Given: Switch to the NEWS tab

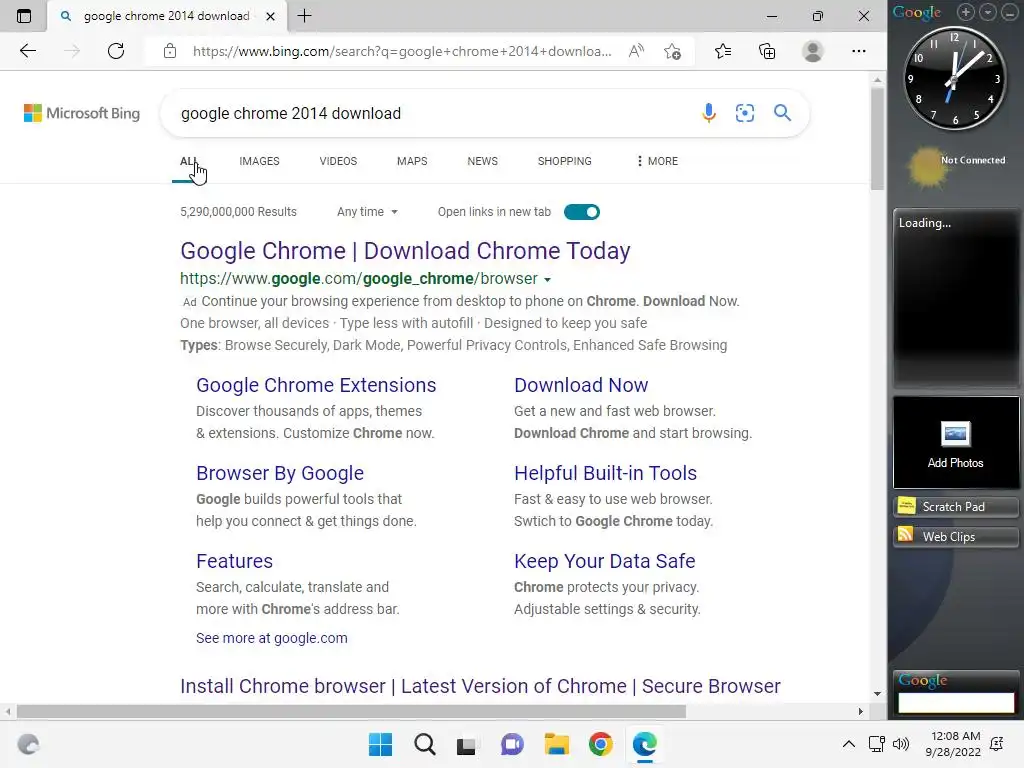Looking at the screenshot, I should (x=483, y=161).
